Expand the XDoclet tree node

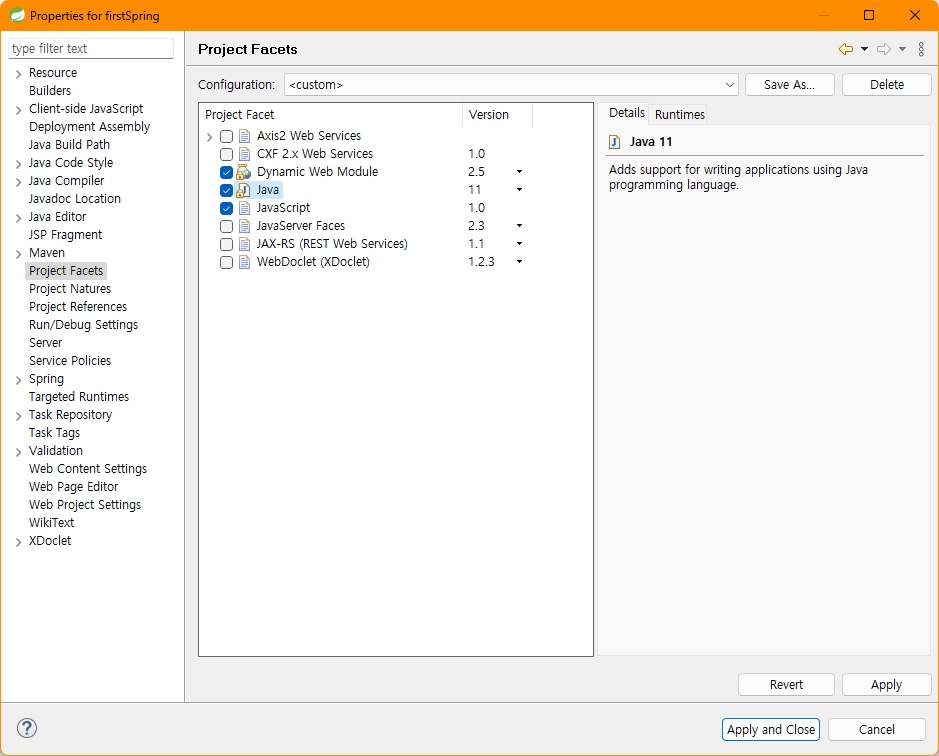[19, 542]
